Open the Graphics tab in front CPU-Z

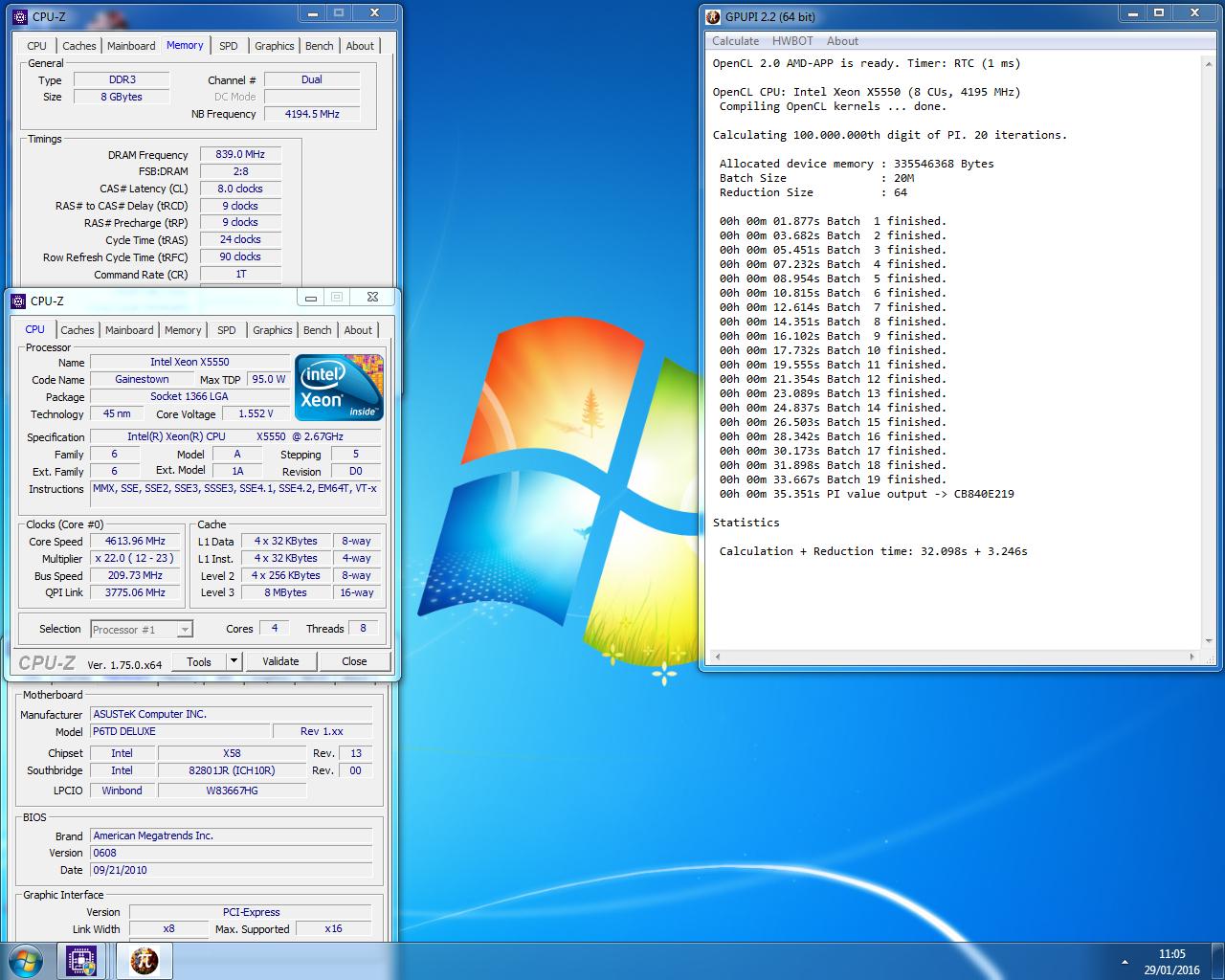(273, 330)
